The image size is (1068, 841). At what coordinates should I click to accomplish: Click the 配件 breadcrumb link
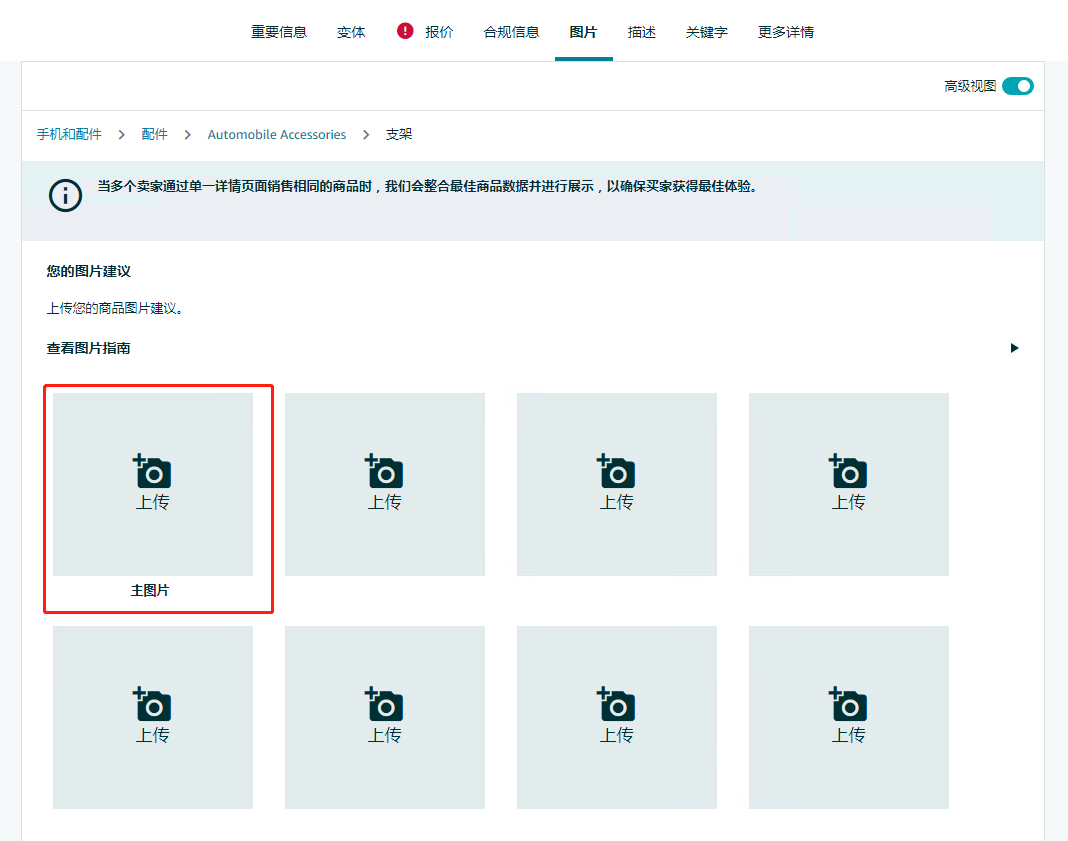coord(154,134)
